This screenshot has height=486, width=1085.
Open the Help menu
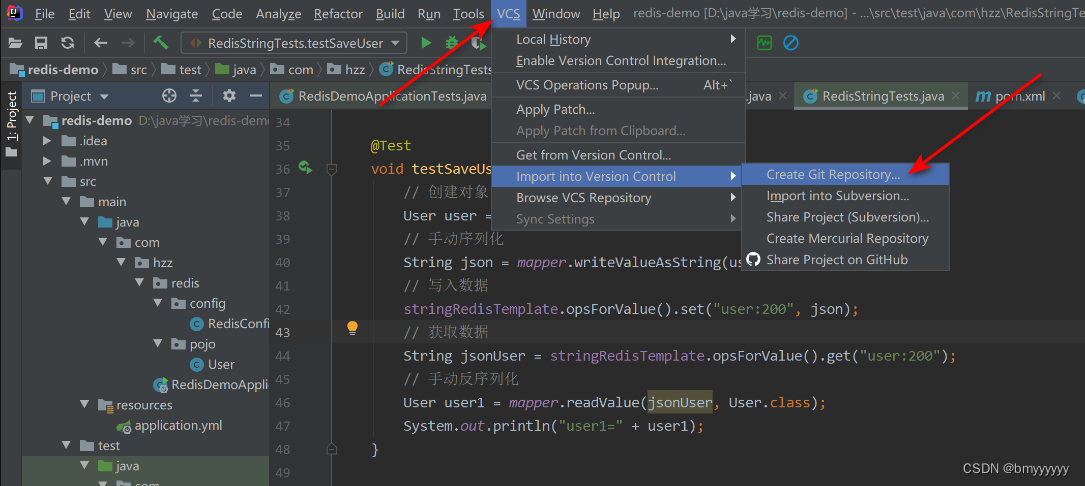607,14
